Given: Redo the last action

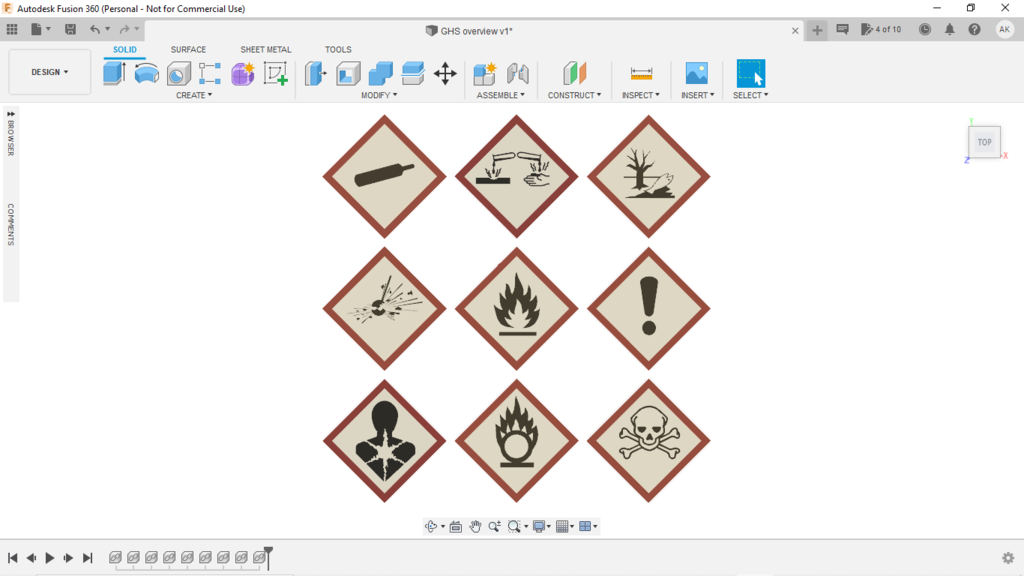Looking at the screenshot, I should tap(124, 29).
